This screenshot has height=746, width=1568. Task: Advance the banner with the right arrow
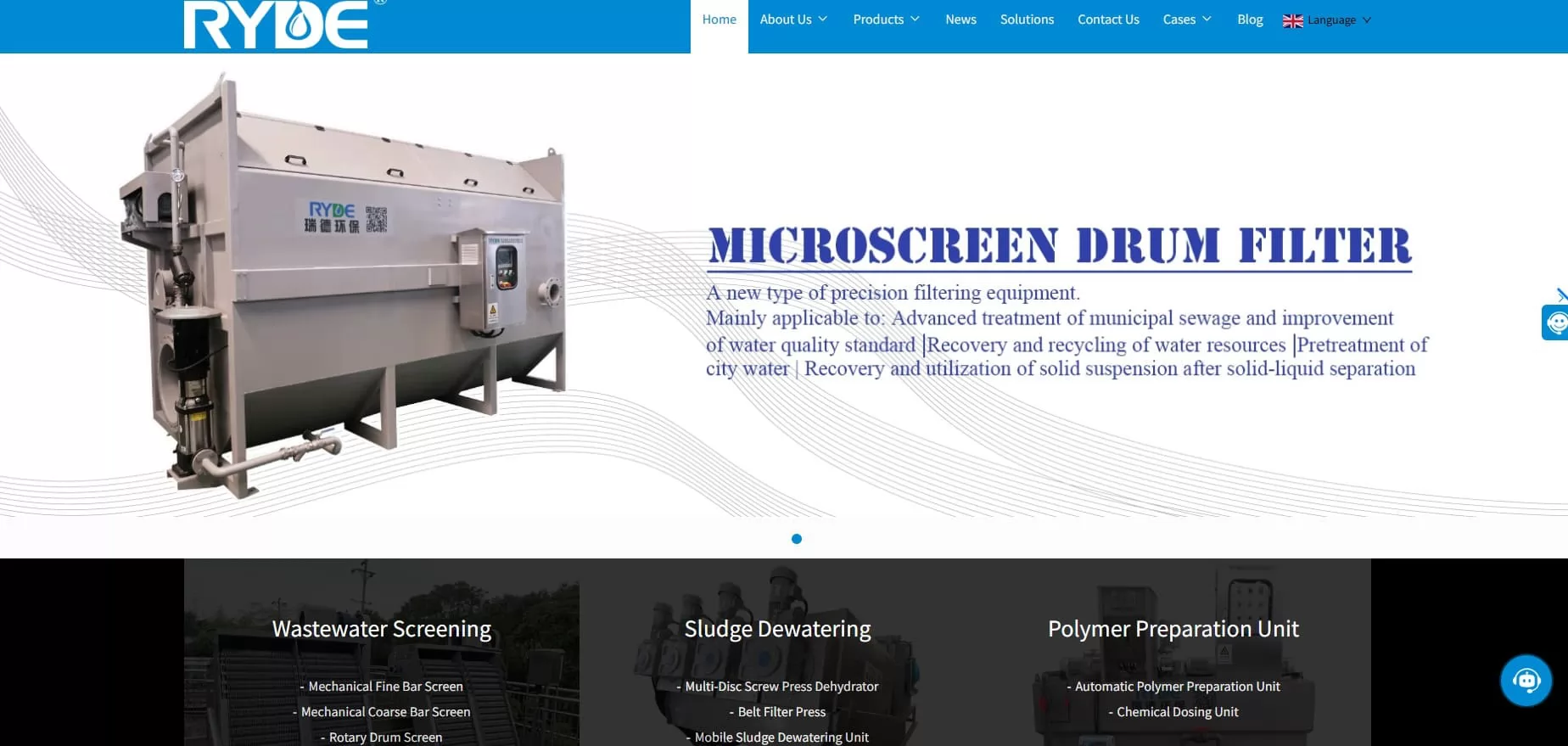[x=1561, y=295]
